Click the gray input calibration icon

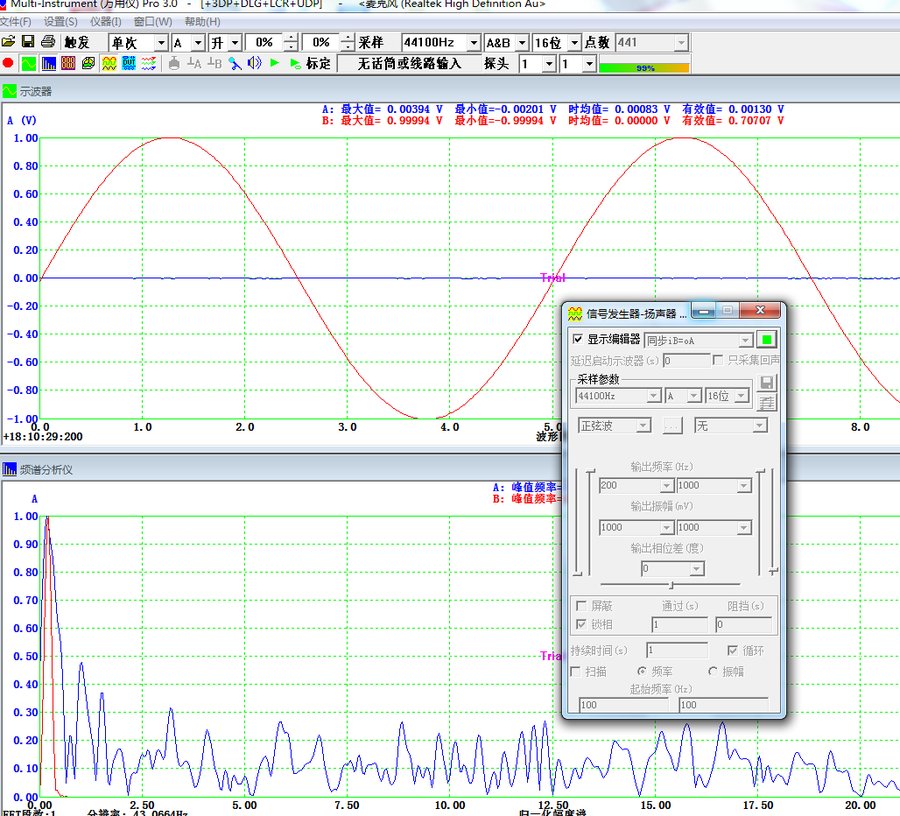click(x=174, y=63)
